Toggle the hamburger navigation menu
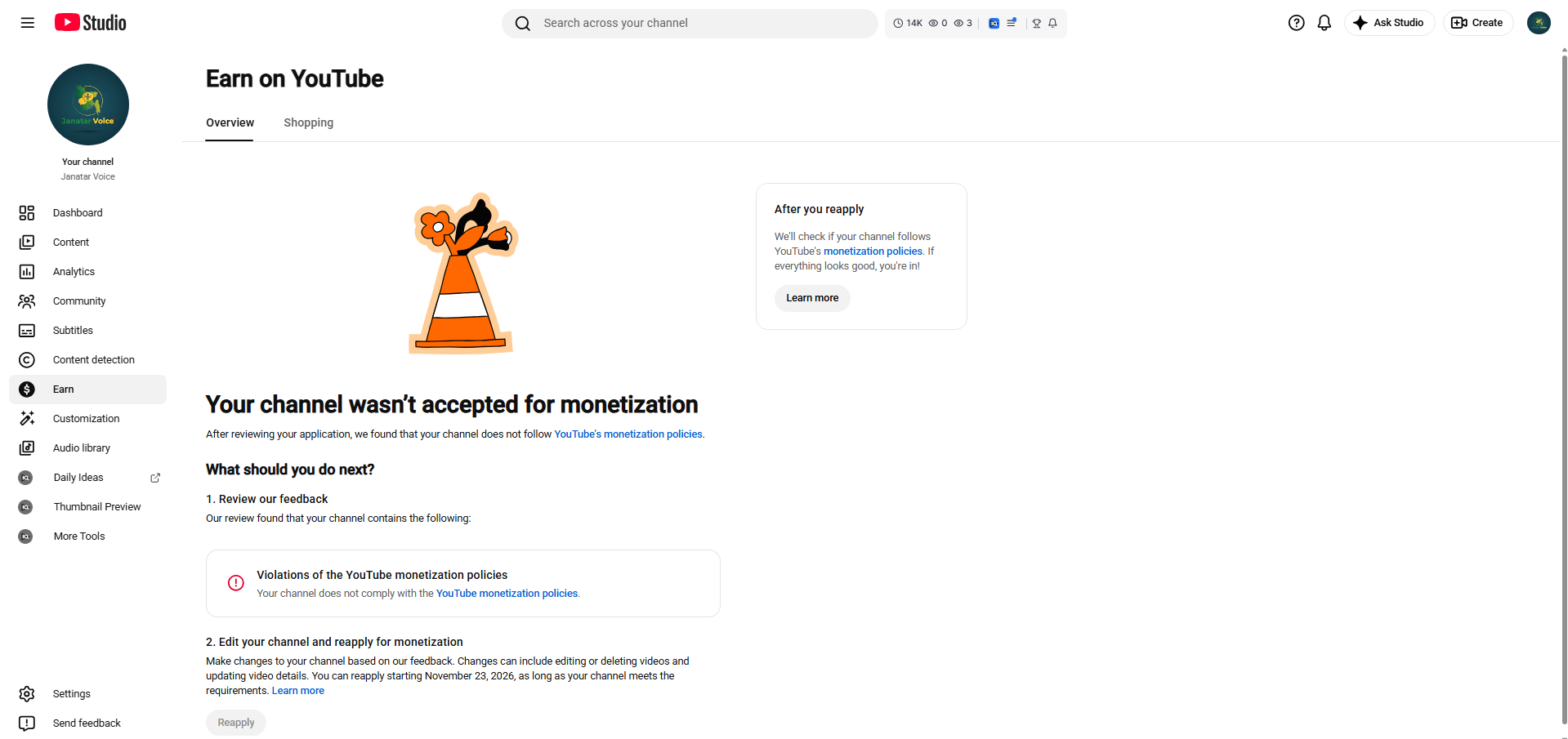Viewport: 1568px width, 739px height. pos(28,23)
